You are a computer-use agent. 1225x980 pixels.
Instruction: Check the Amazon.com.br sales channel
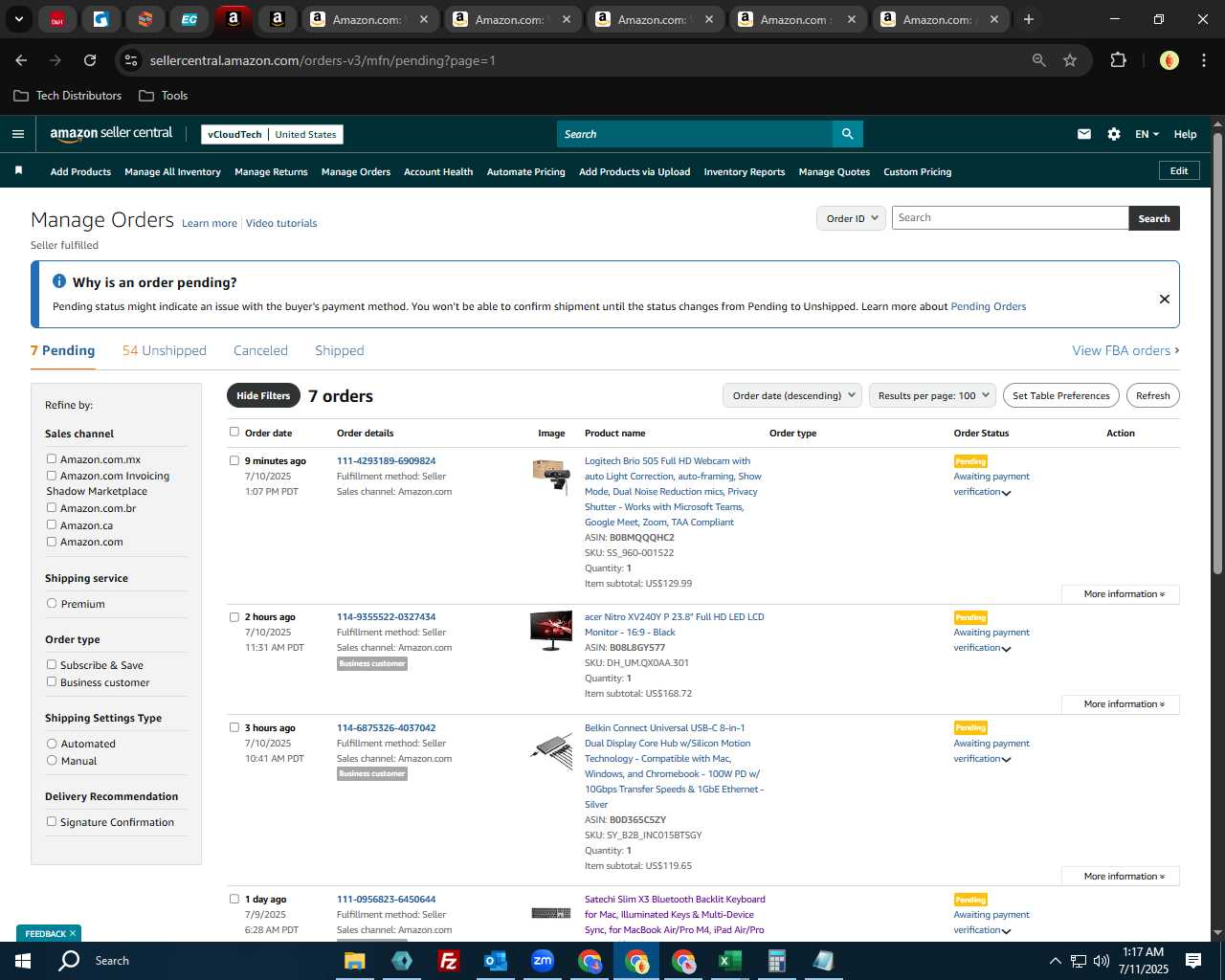pyautogui.click(x=52, y=508)
